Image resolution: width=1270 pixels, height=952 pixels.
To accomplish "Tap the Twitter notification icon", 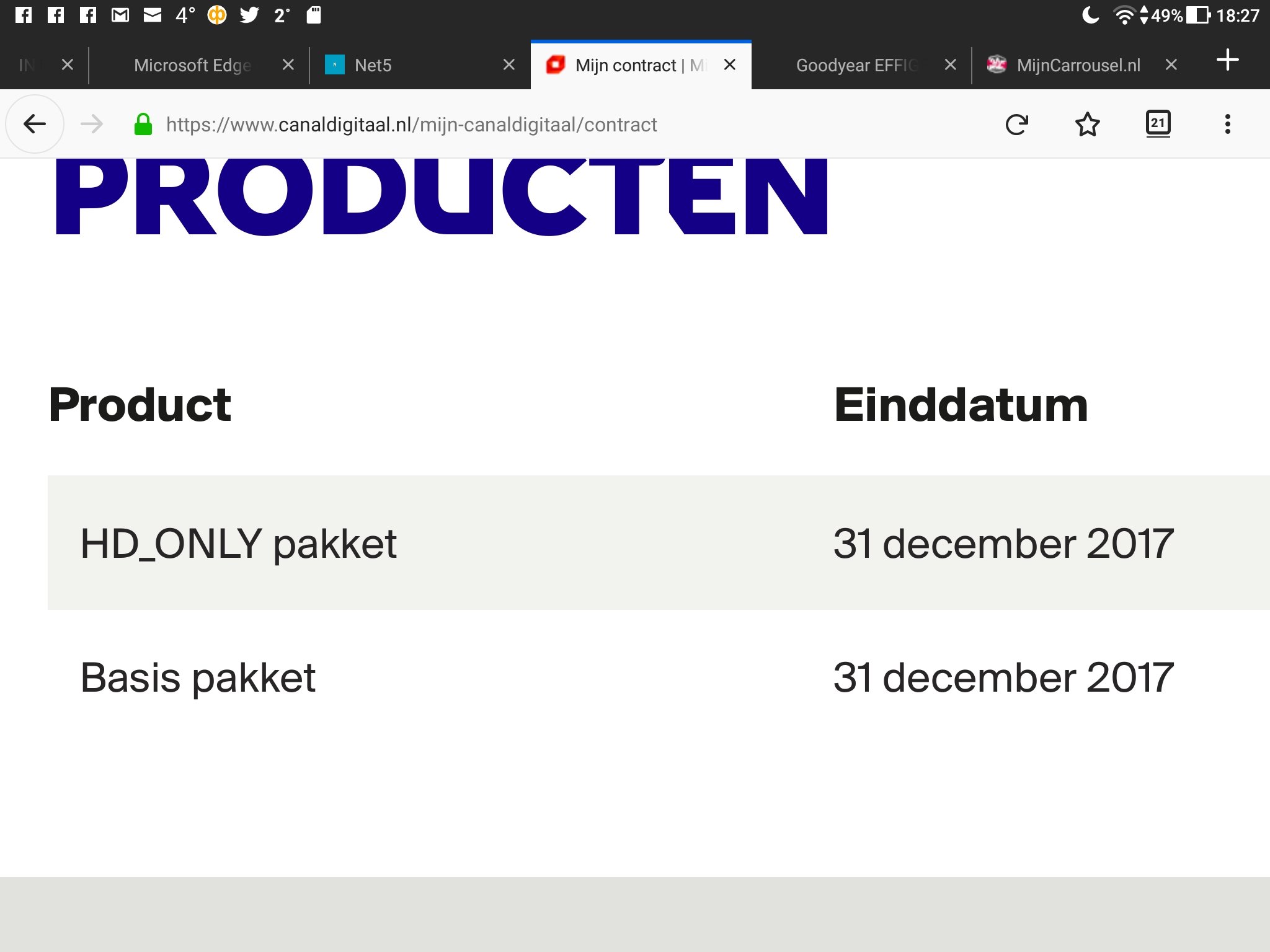I will [x=249, y=15].
